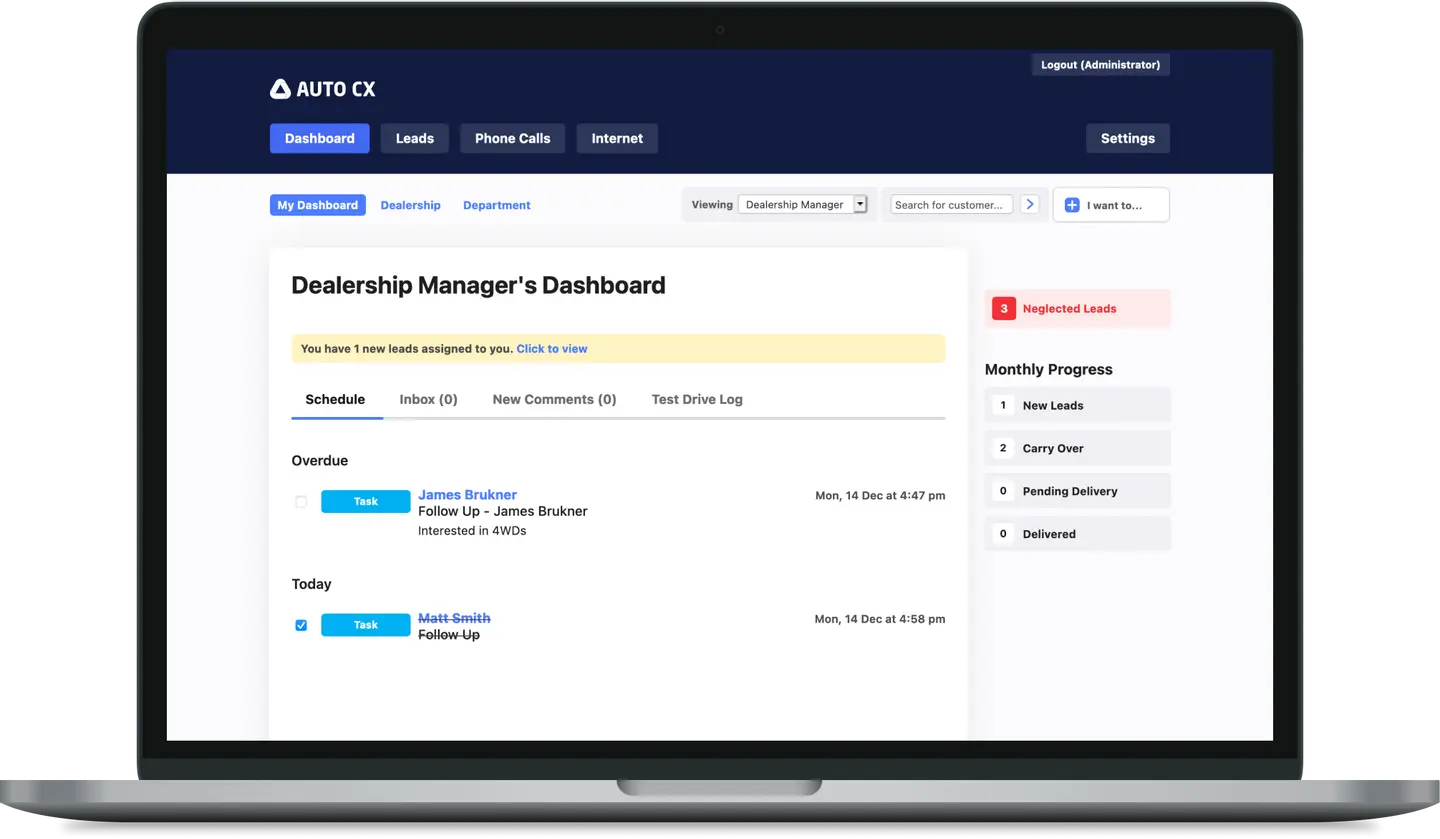Screen dimensions: 1440x839
Task: Click the blue Task badge for James Brukner
Action: tap(365, 502)
